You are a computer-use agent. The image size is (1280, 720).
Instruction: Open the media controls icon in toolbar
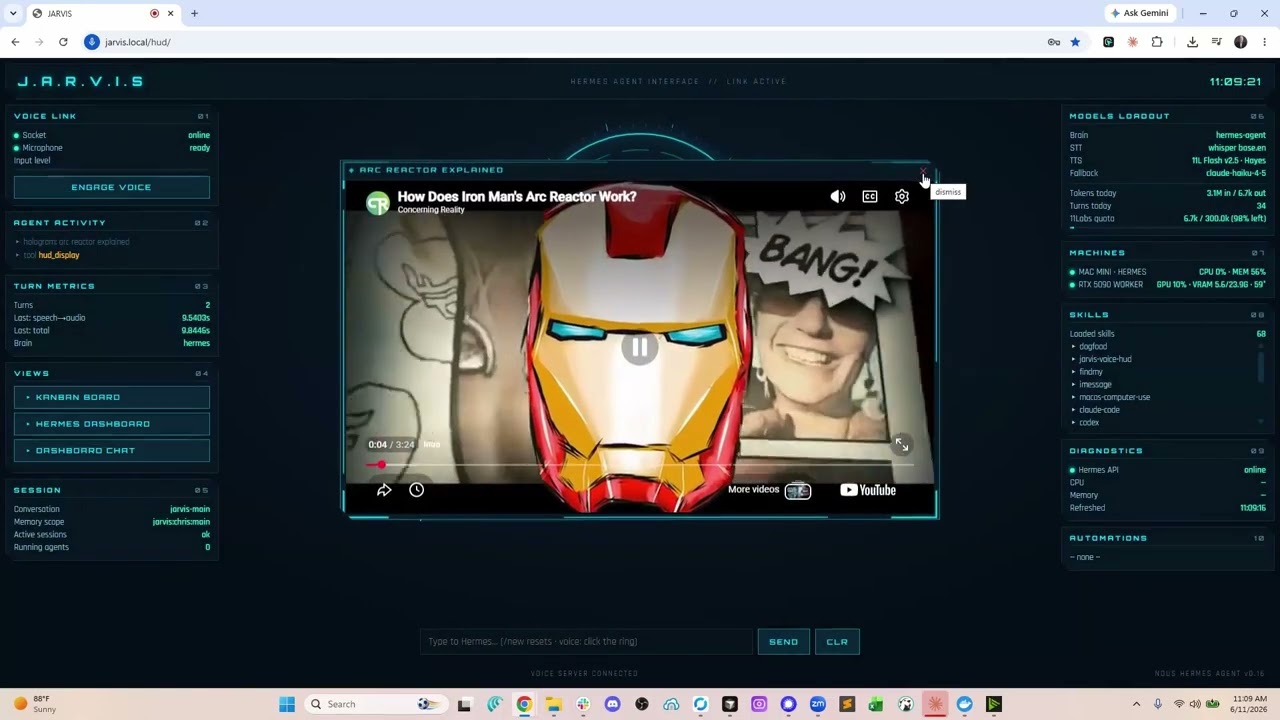(1216, 42)
